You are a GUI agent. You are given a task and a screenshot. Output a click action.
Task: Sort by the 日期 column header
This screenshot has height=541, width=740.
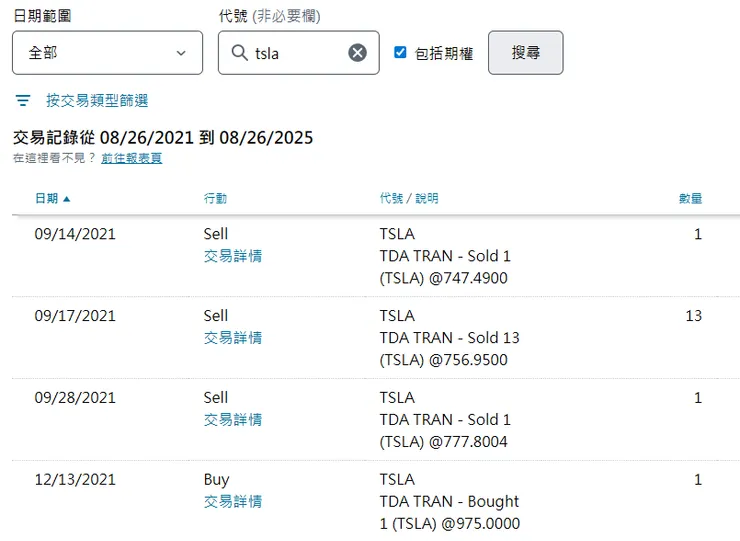pyautogui.click(x=46, y=199)
